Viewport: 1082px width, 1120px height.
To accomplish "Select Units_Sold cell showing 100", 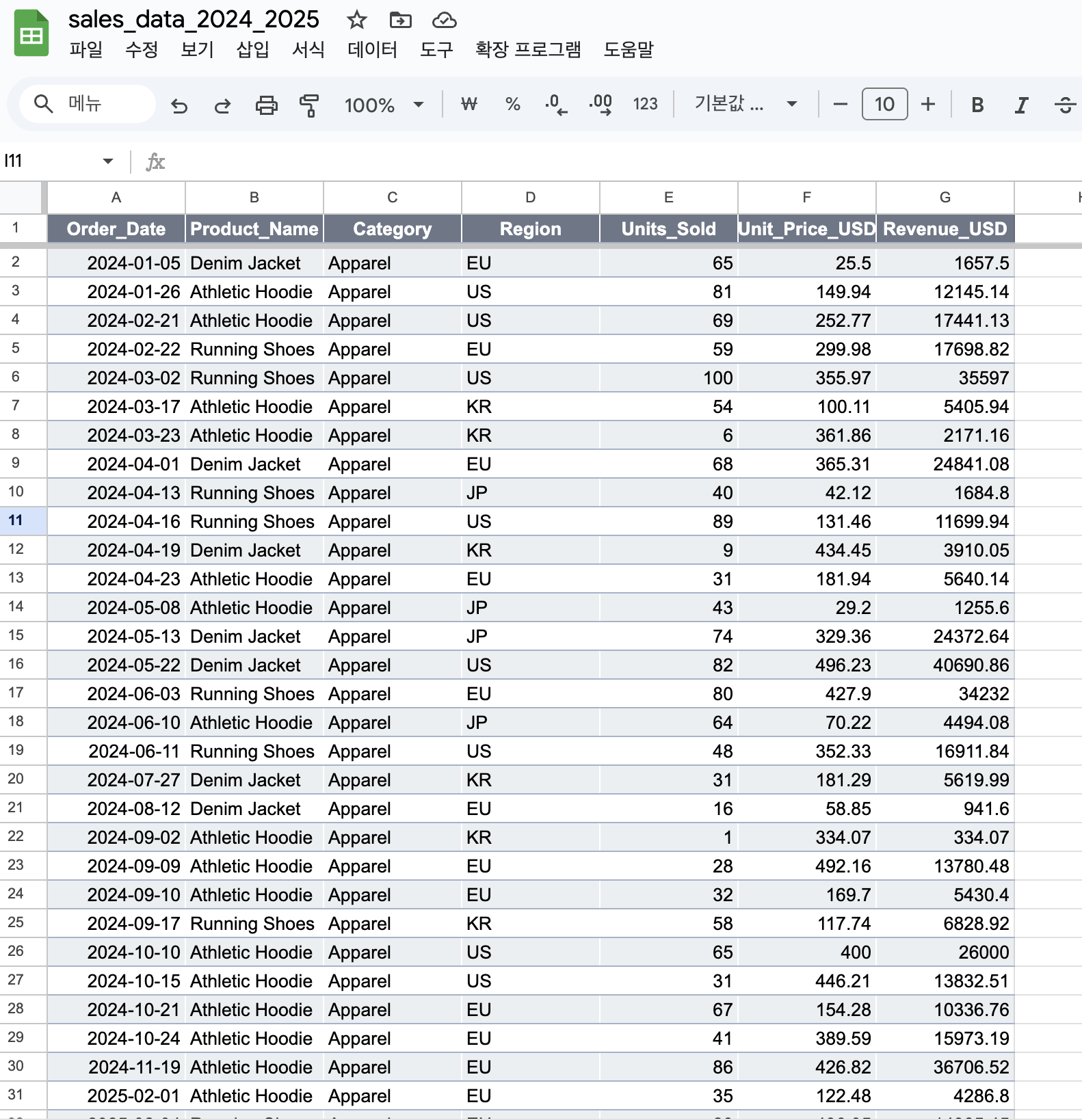I will click(x=669, y=377).
